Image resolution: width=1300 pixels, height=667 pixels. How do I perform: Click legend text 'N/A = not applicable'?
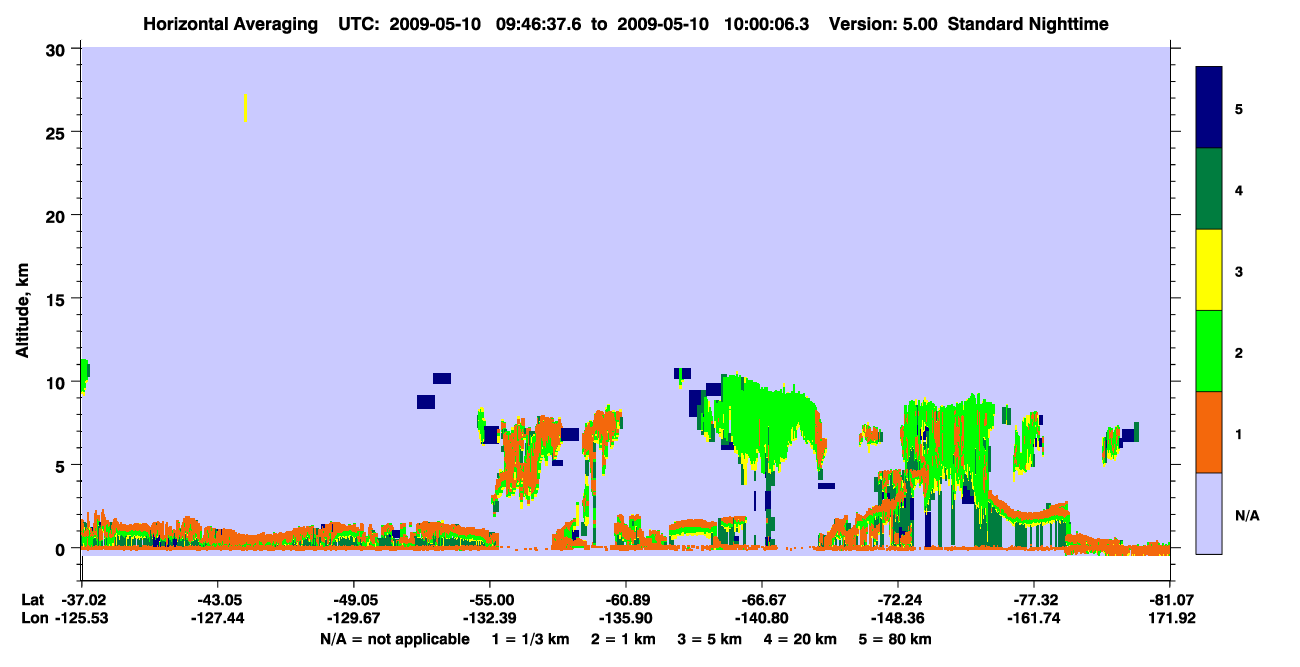[395, 639]
